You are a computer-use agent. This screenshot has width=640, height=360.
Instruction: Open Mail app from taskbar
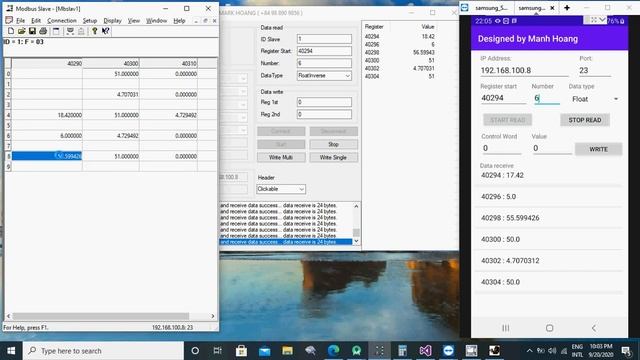tap(264, 351)
